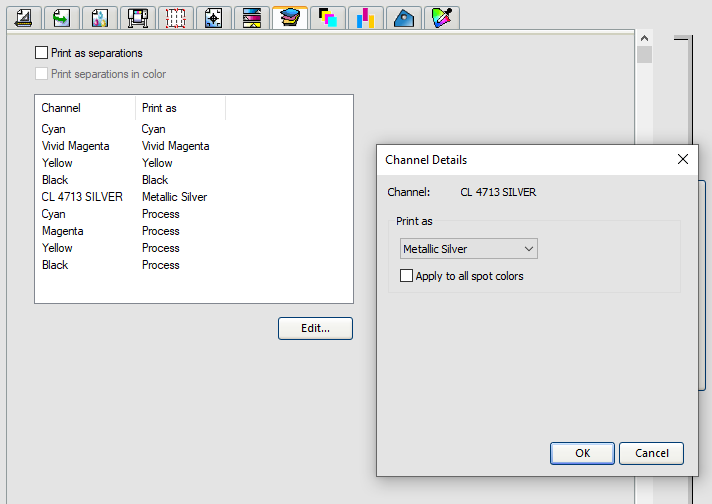Open the tiling grid tab icon
The image size is (712, 504).
coord(176,18)
